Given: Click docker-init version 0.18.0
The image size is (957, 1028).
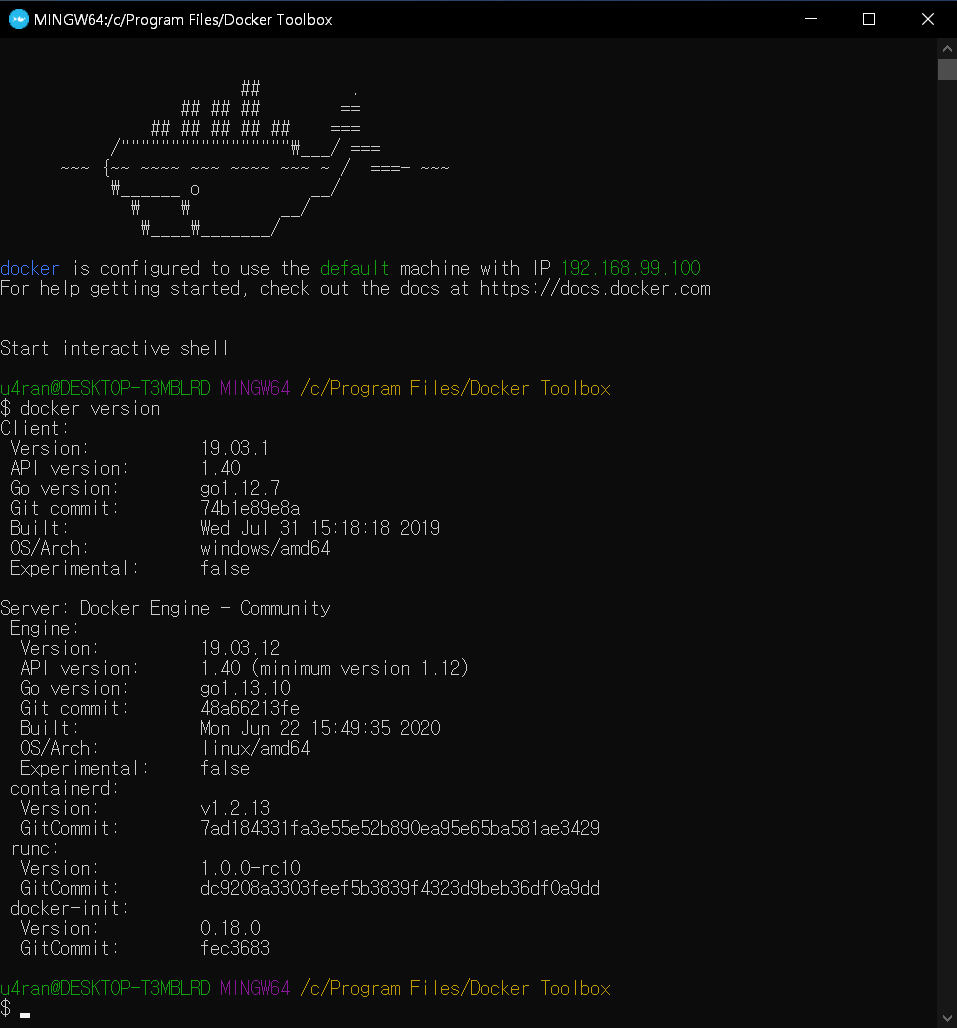Looking at the screenshot, I should [230, 928].
